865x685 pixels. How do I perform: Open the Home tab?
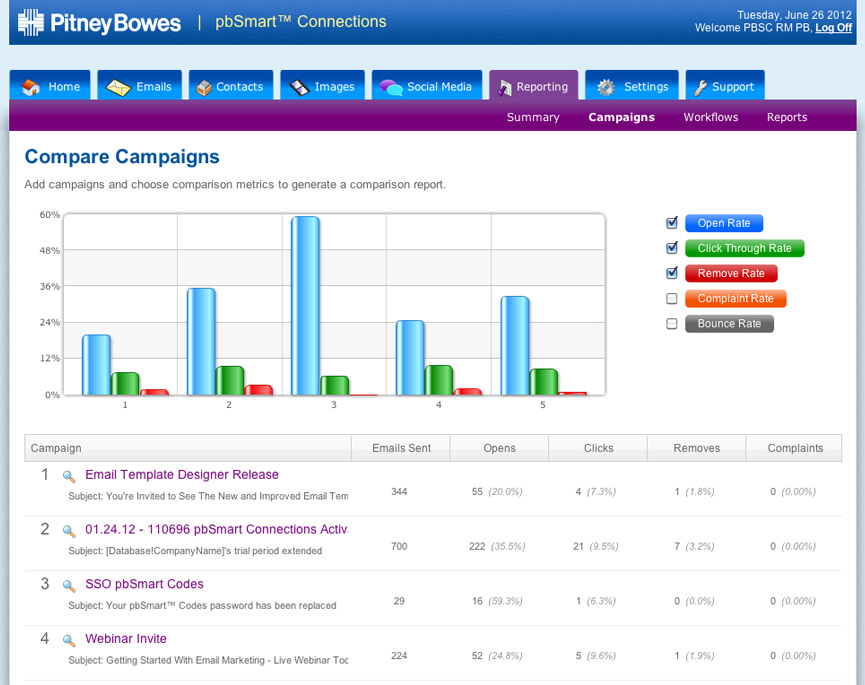[x=50, y=85]
